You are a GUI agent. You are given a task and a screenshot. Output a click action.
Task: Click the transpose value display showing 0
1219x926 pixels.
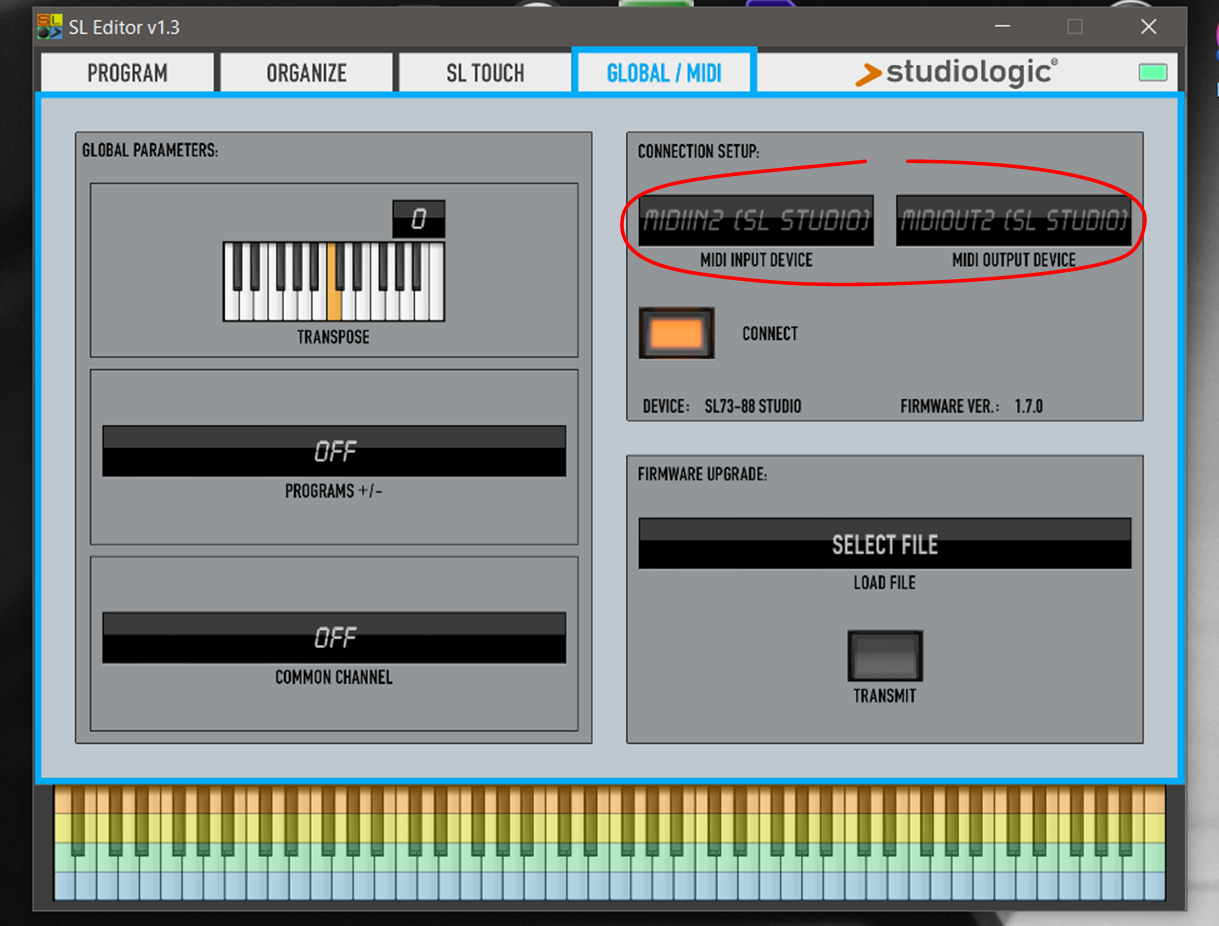click(x=418, y=219)
